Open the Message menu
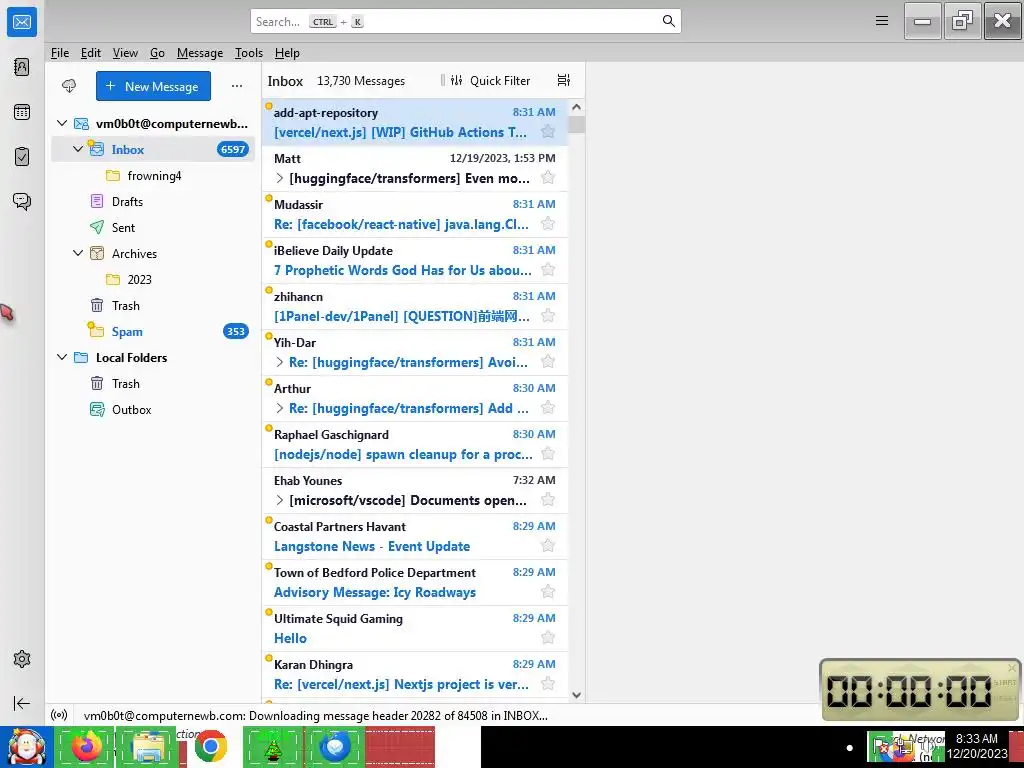Screen dimensions: 1024x768 coord(200,53)
